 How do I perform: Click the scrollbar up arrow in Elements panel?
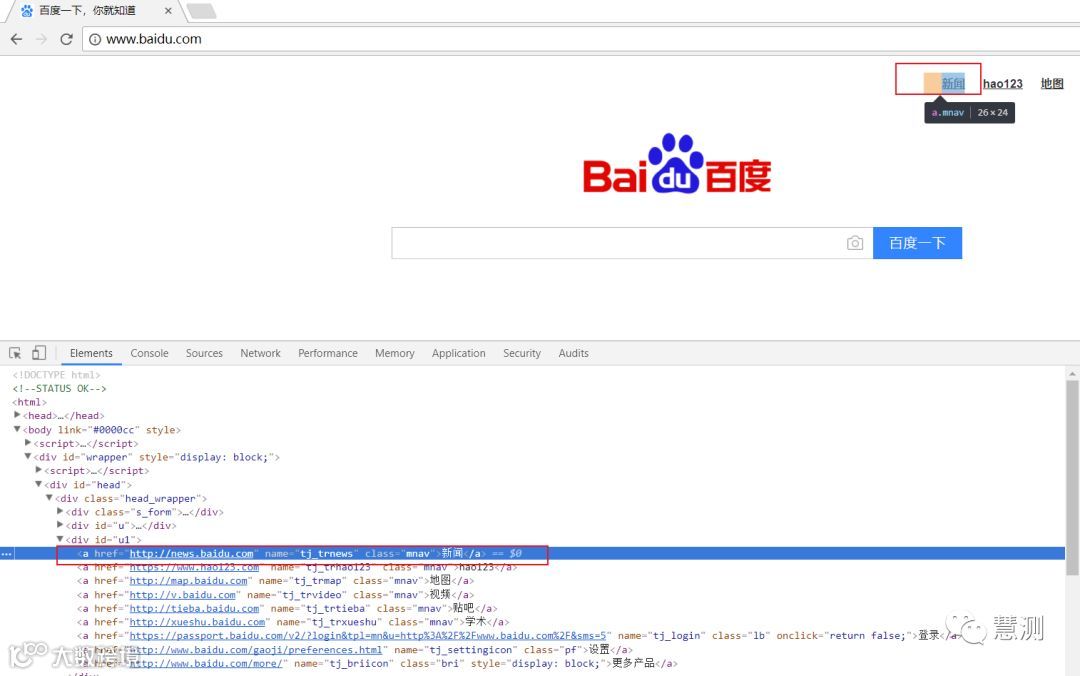coord(1072,373)
